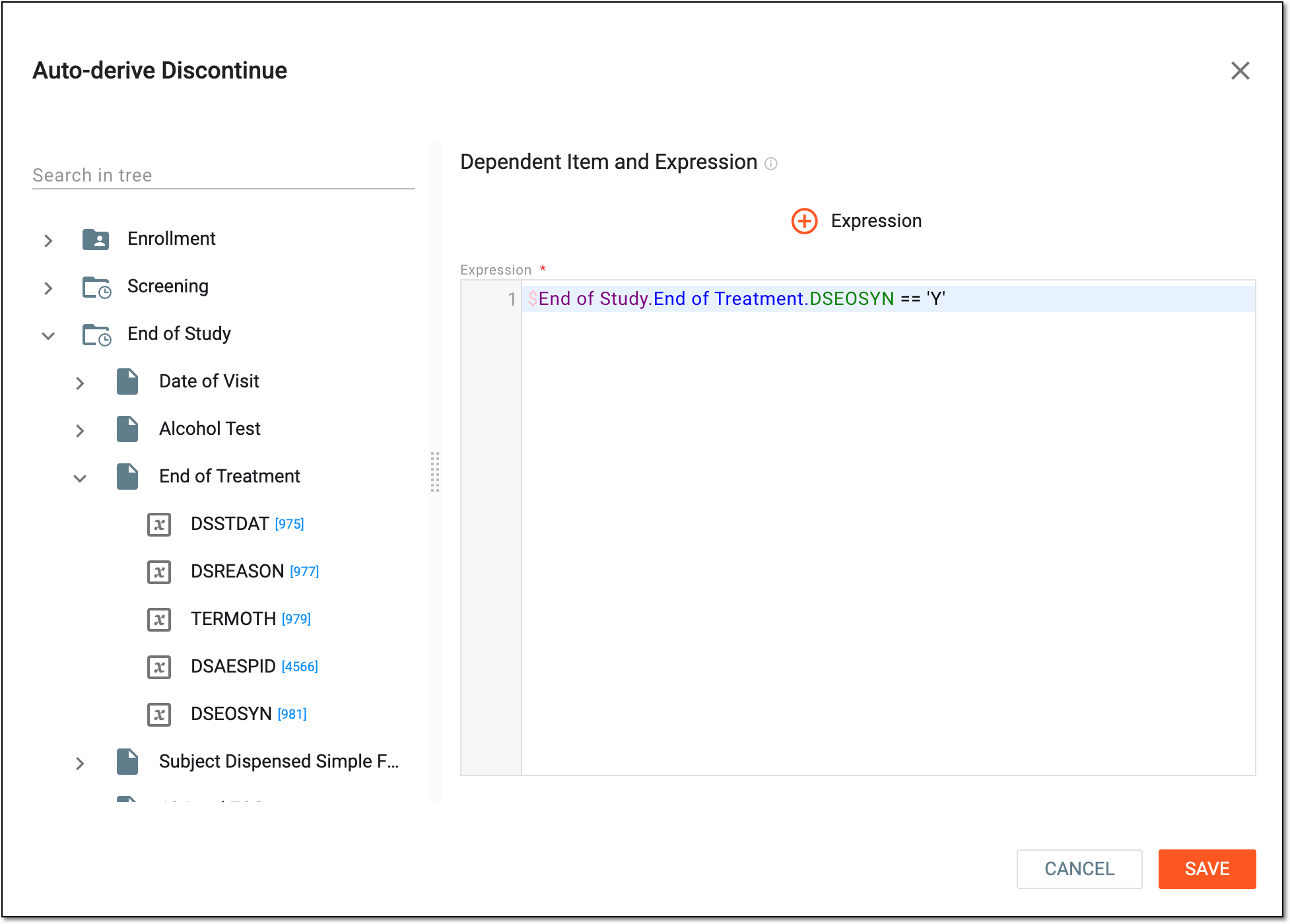Click the DSAESPID variable icon
The width and height of the screenshot is (1290, 924).
coord(159,667)
